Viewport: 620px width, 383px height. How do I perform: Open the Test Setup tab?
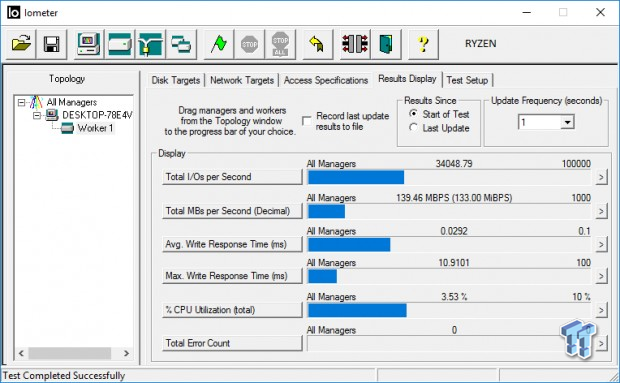(x=467, y=80)
